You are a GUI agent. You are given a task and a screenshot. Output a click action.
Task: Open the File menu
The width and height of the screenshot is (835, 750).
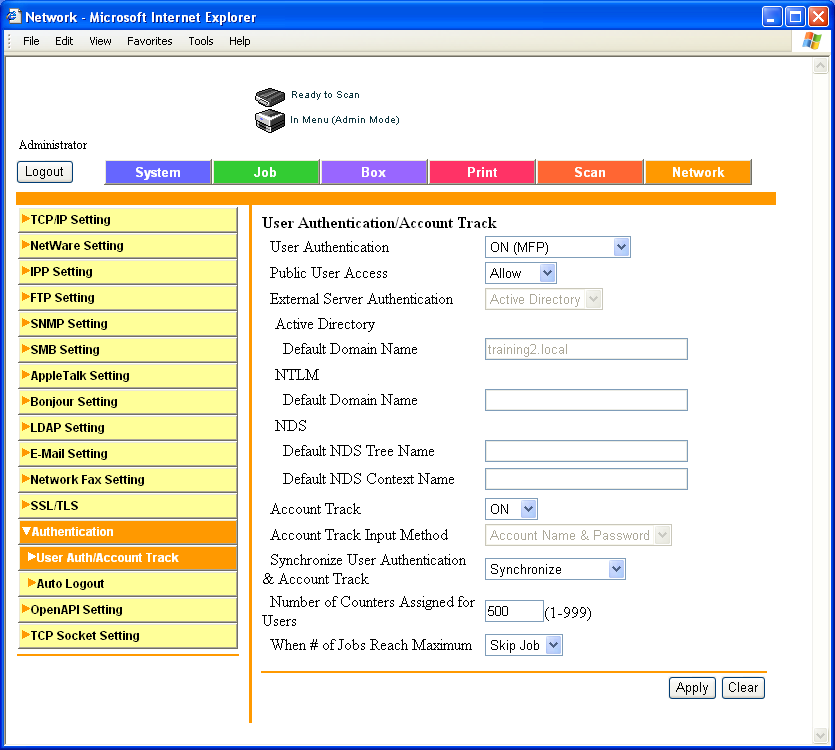point(31,41)
